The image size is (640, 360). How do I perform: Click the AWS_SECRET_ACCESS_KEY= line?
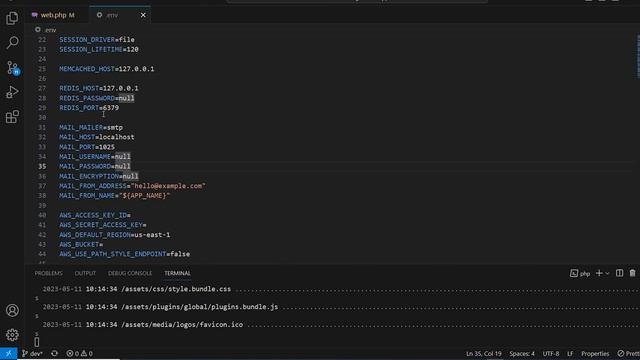click(x=102, y=225)
